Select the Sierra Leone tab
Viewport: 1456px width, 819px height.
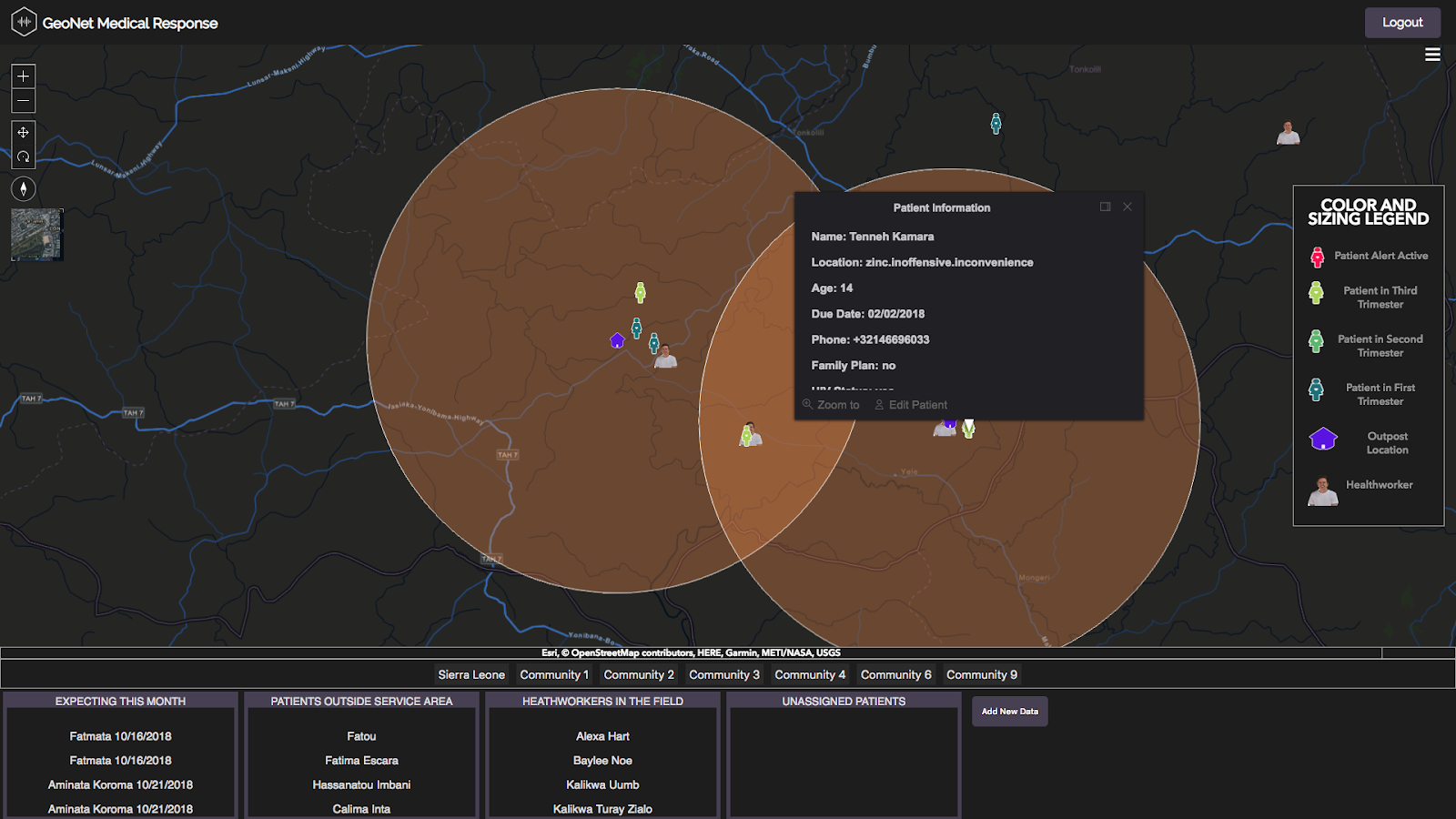pyautogui.click(x=471, y=674)
